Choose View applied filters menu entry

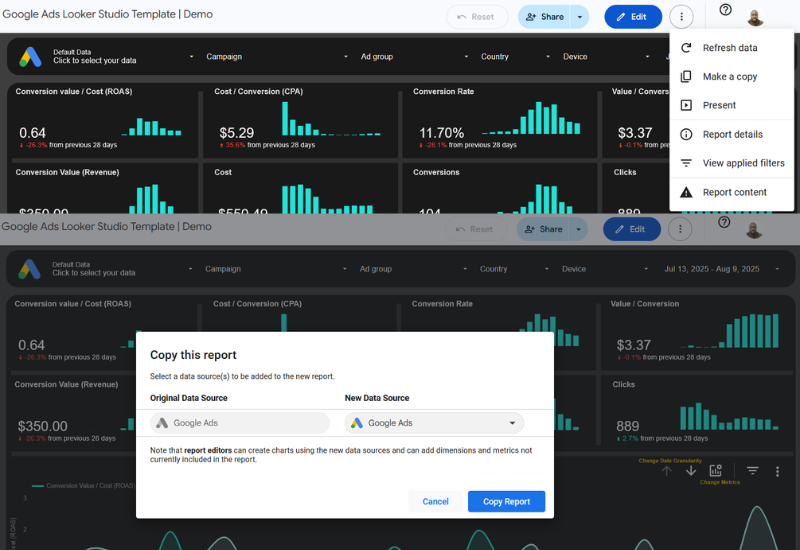point(731,163)
